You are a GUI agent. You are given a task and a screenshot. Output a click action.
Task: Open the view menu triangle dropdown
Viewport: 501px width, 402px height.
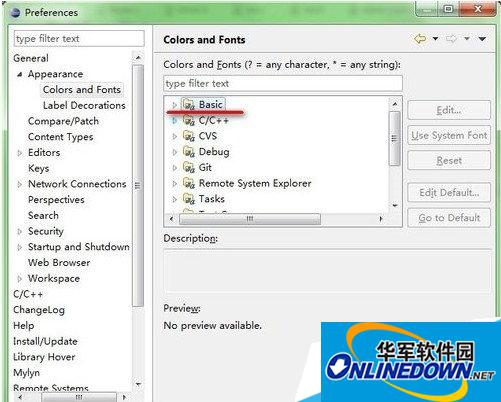tap(482, 39)
